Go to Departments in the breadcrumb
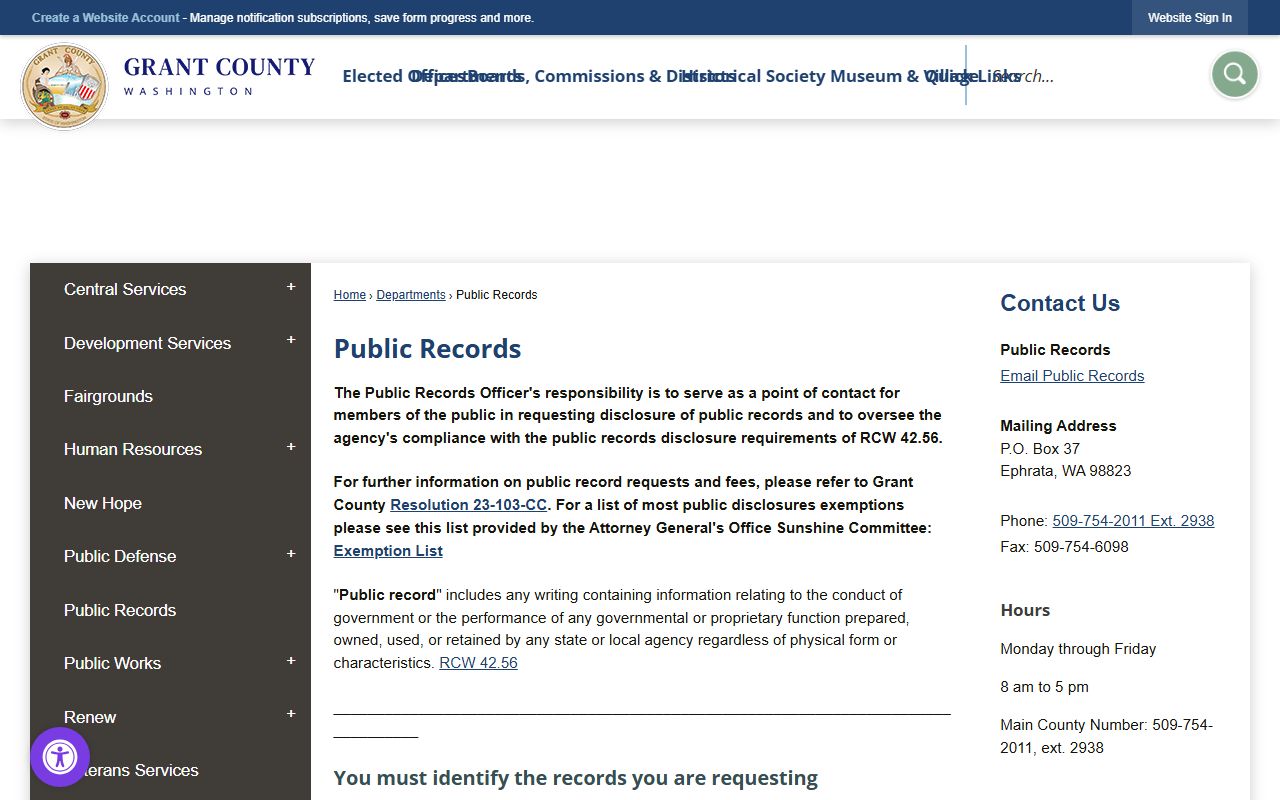Viewport: 1280px width, 800px height. coord(411,295)
